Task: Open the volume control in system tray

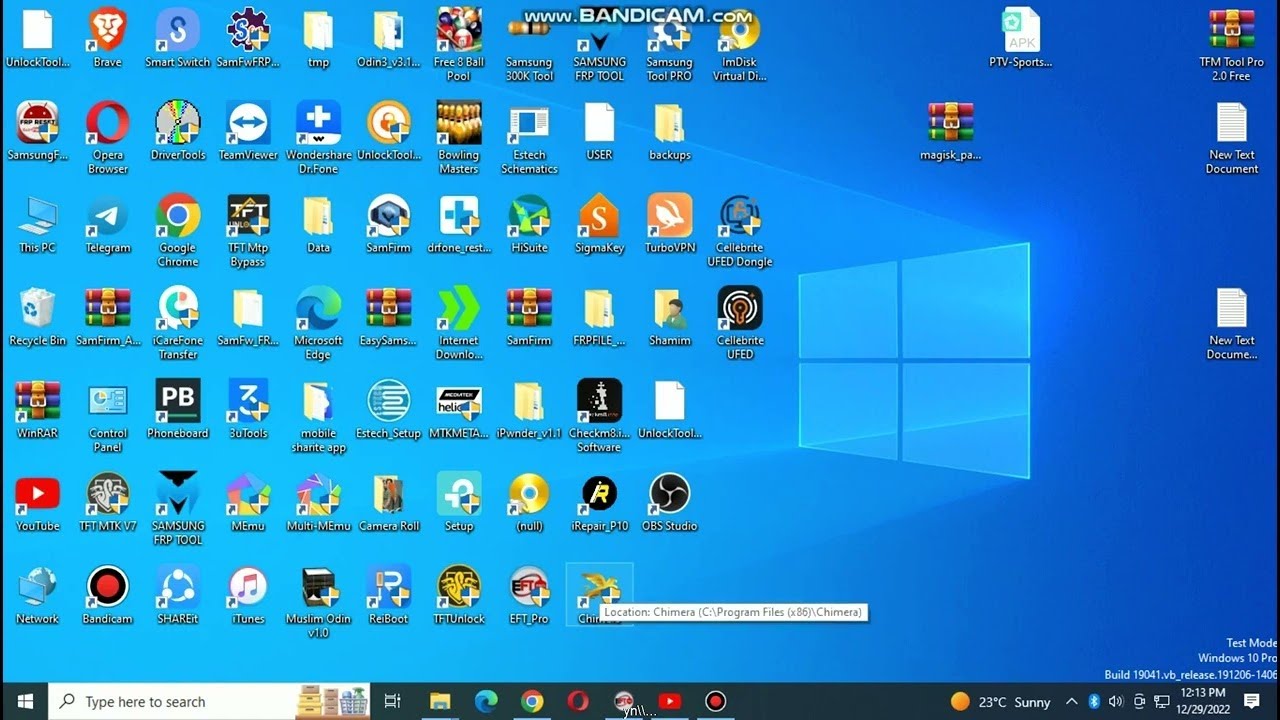Action: point(1116,701)
